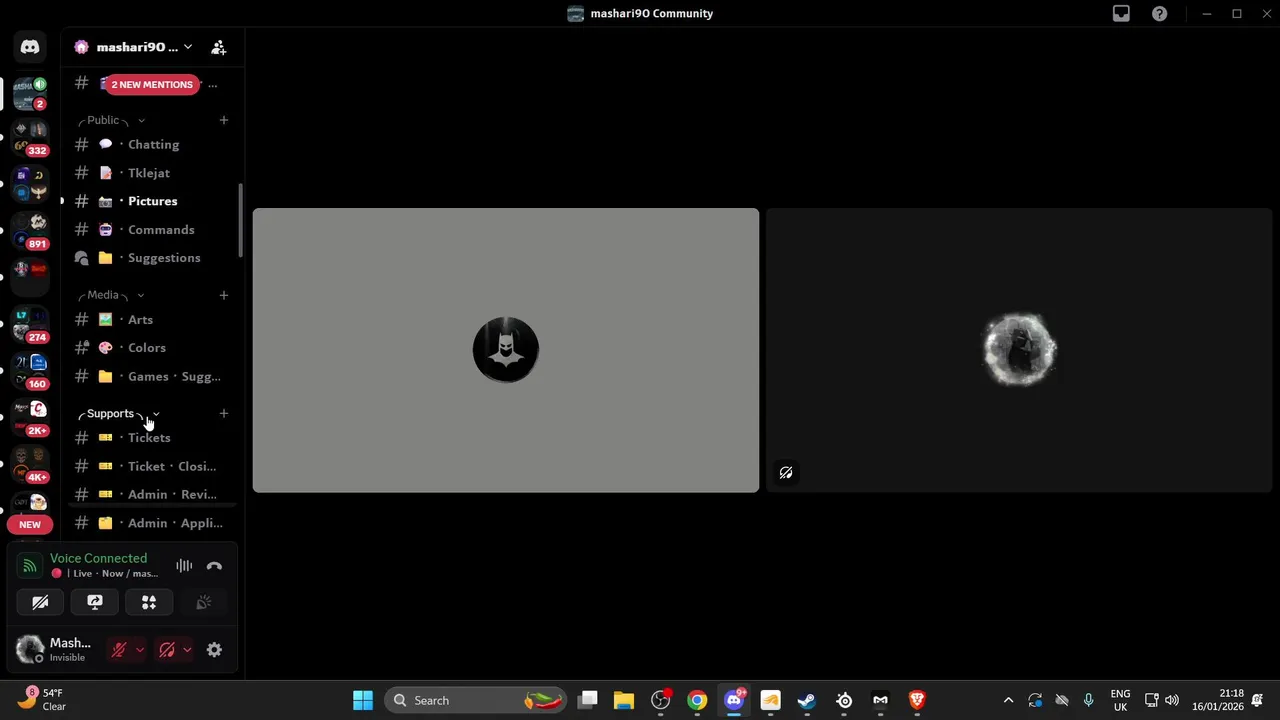Click the channel list scrollbar
Image resolution: width=1280 pixels, height=720 pixels.
[240, 220]
